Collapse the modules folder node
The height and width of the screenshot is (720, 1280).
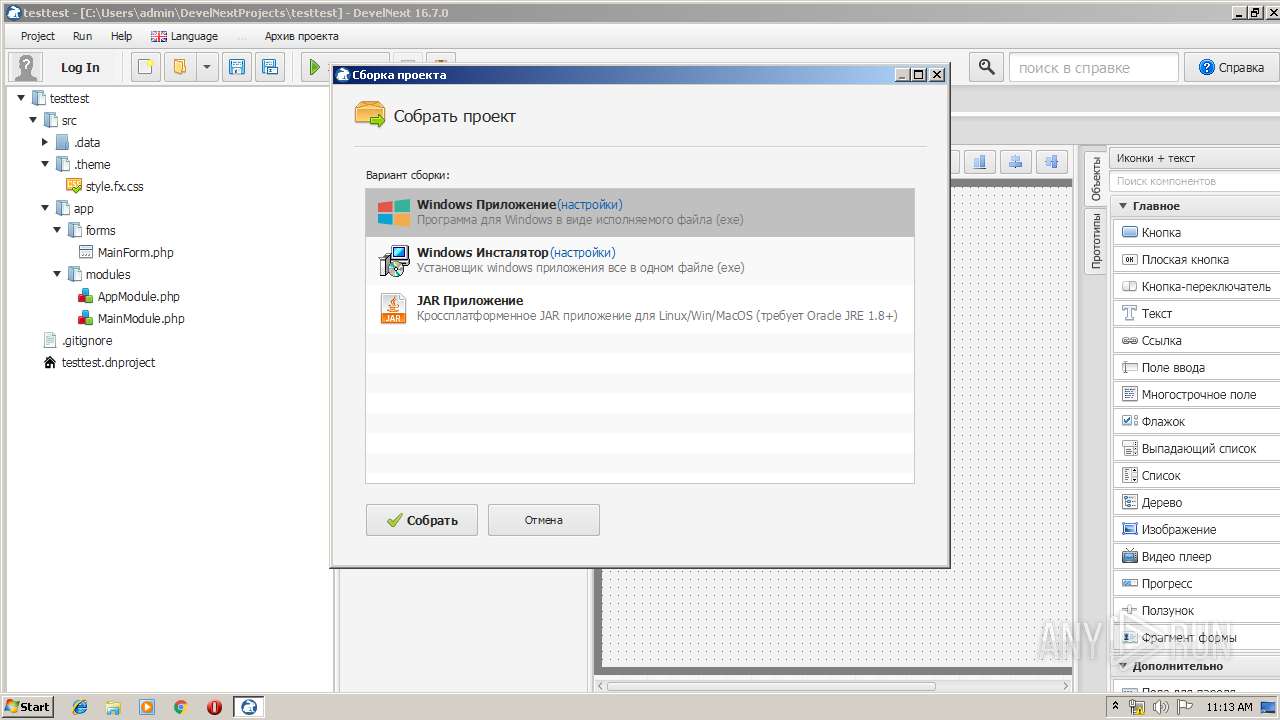click(x=57, y=274)
